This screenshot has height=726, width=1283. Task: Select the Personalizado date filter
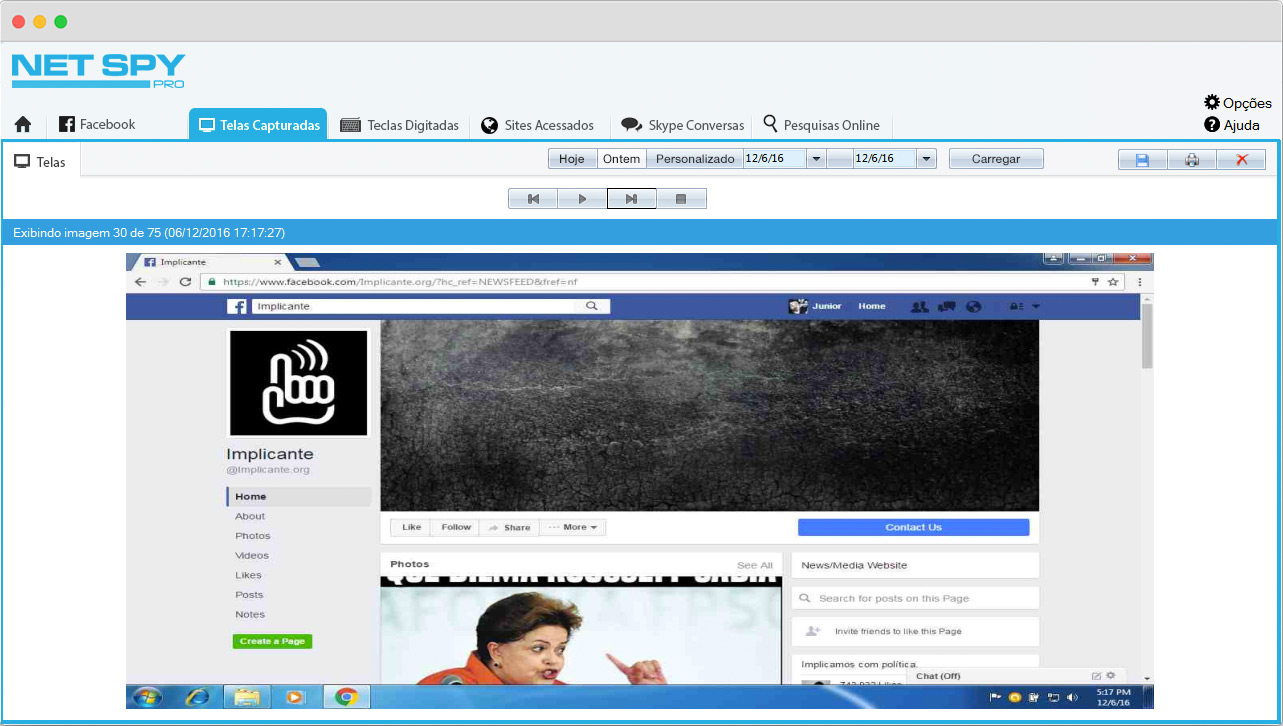694,159
